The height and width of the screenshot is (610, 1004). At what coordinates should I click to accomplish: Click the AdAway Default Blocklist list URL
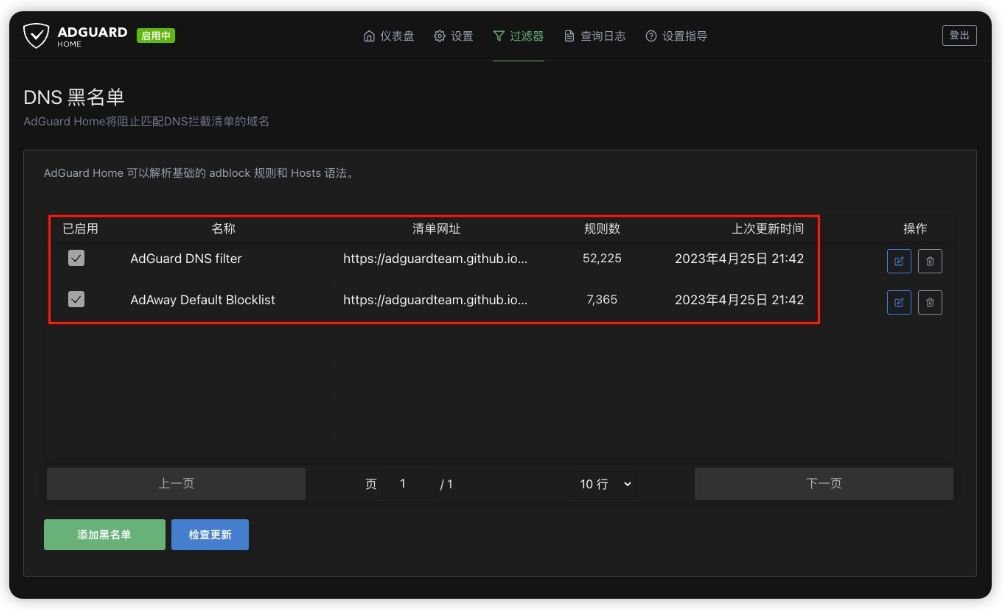[435, 300]
